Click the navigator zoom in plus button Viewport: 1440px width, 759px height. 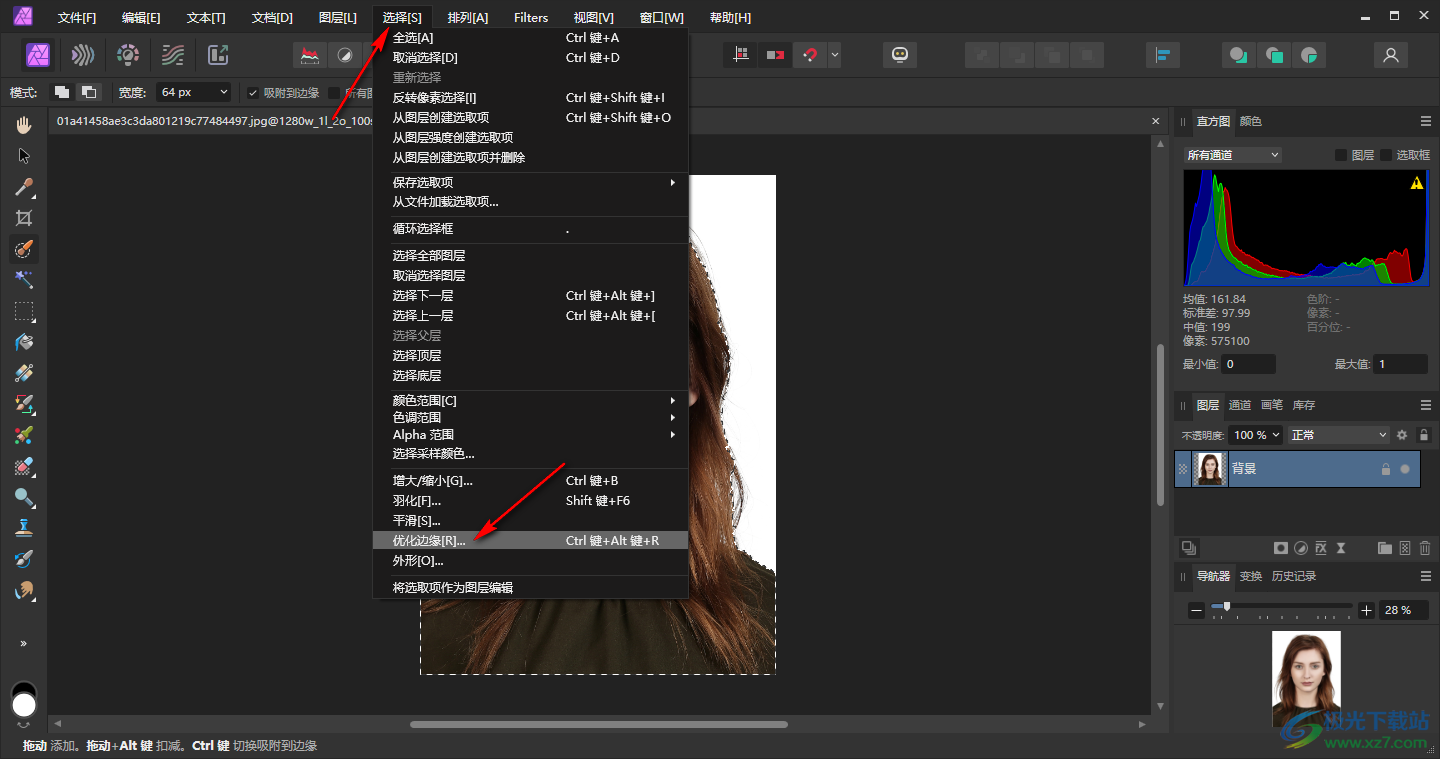tap(1367, 610)
